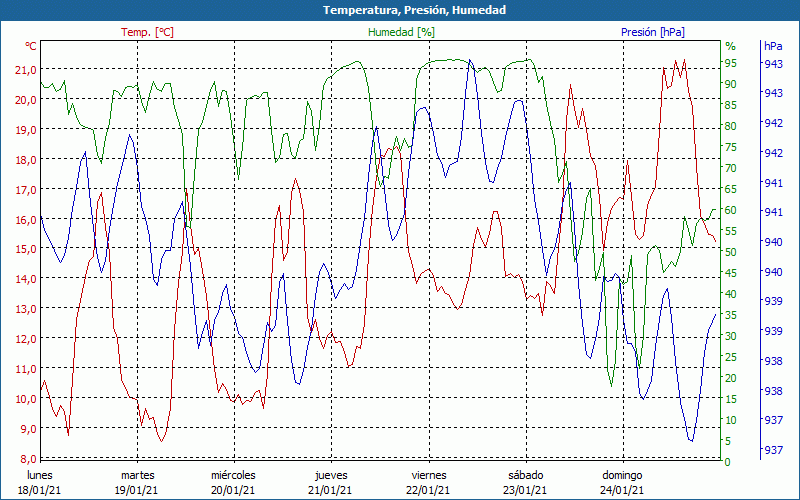The height and width of the screenshot is (500, 800).
Task: Click the '90' humidity axis value
Action: pos(731,84)
